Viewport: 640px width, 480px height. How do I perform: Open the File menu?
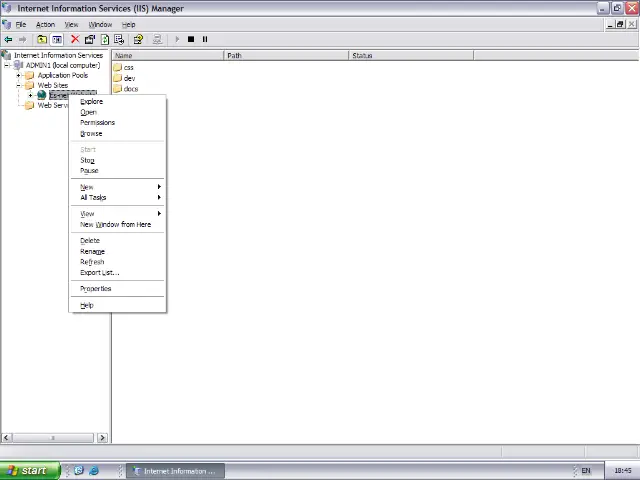[21, 24]
